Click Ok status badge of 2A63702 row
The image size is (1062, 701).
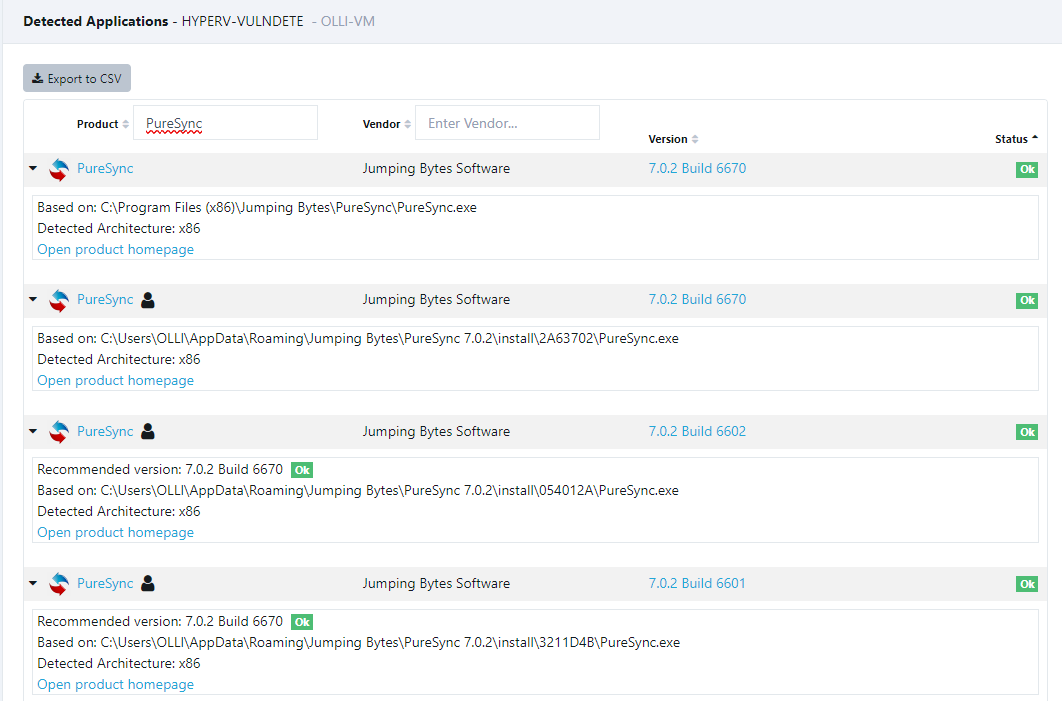[1027, 300]
